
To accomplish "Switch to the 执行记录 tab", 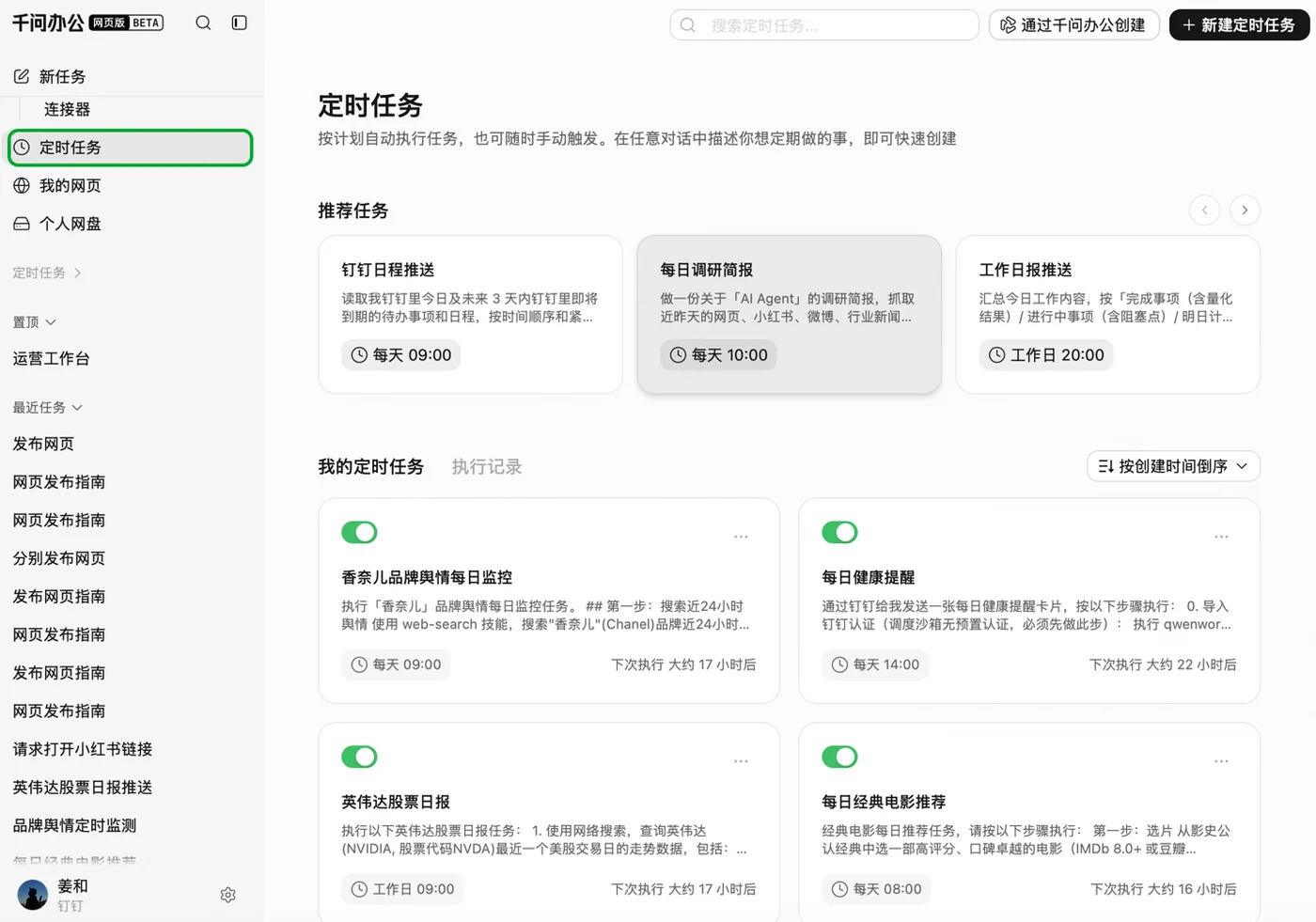I will (487, 466).
